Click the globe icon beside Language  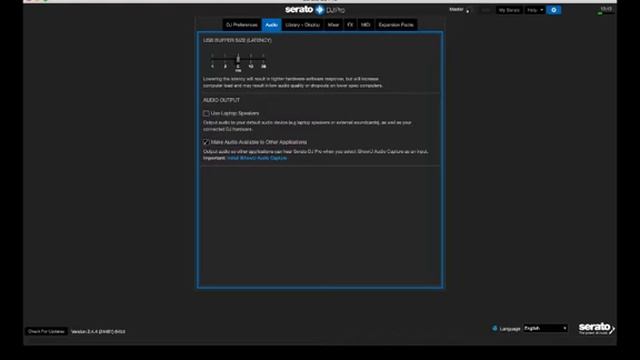(494, 328)
